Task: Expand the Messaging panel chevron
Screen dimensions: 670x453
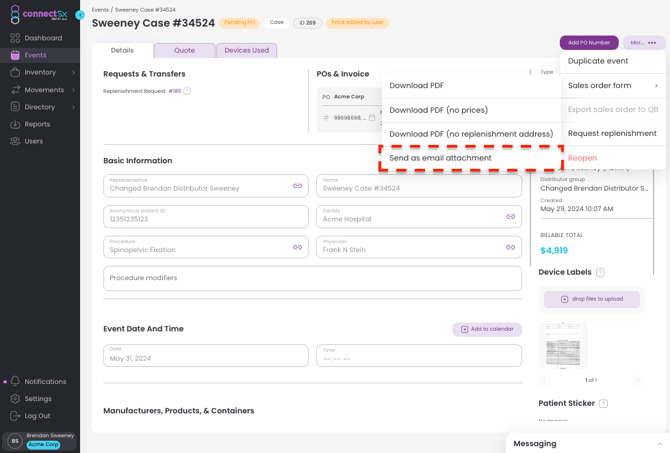Action: (x=660, y=444)
